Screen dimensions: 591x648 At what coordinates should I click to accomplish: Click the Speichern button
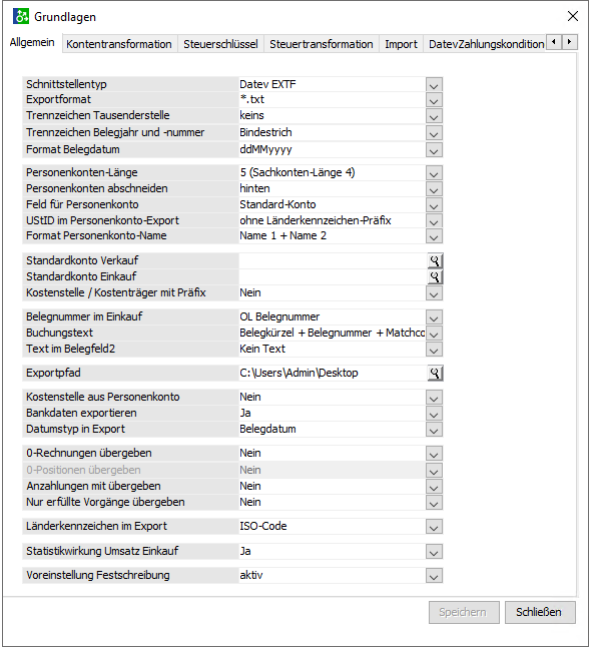[464, 612]
